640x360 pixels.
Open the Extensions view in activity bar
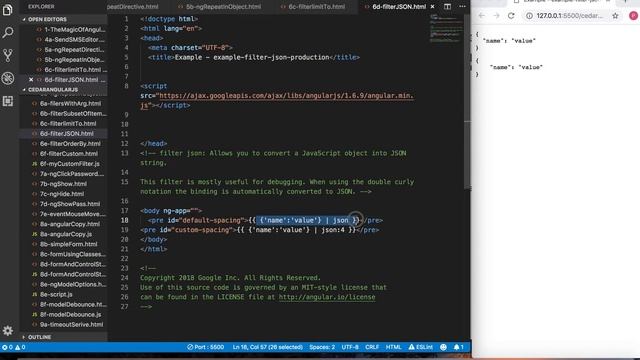tap(8, 101)
